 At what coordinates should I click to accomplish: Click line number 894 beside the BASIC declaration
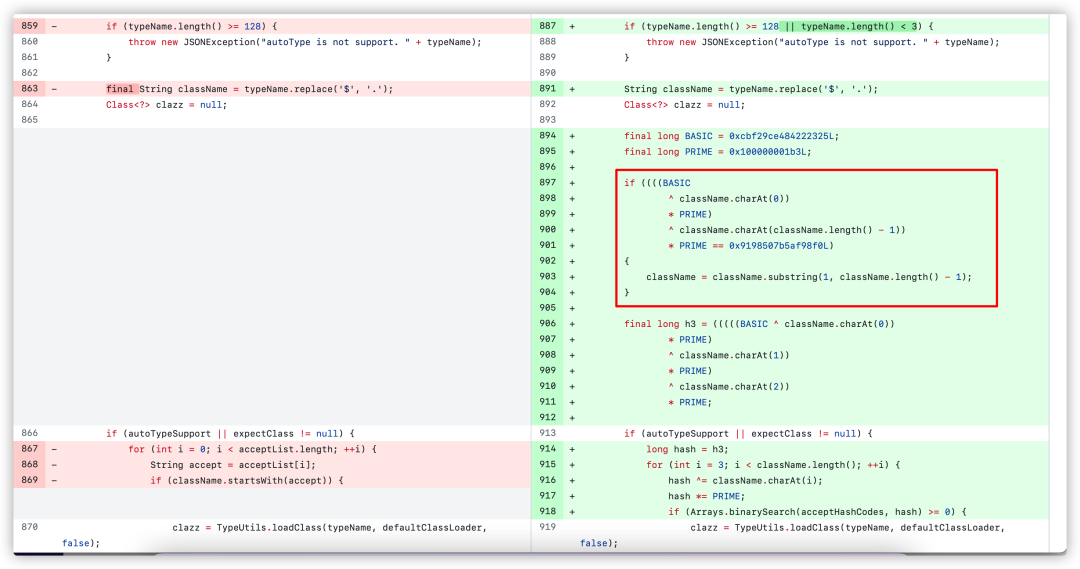tap(548, 136)
